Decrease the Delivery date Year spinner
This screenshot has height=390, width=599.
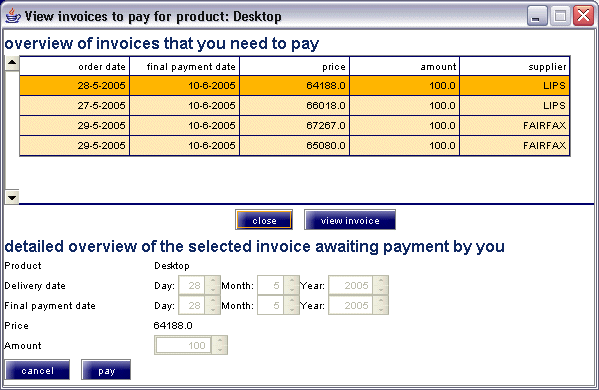(380, 290)
